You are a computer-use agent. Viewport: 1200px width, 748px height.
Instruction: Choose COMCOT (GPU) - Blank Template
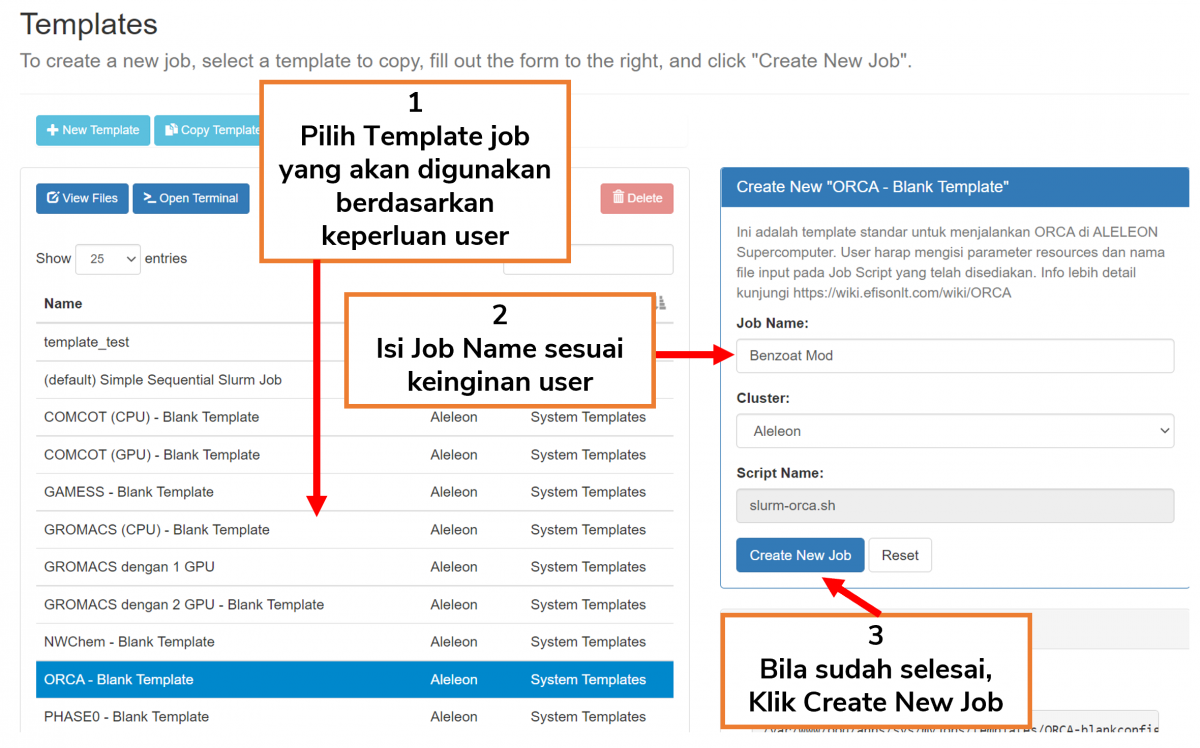coord(152,455)
